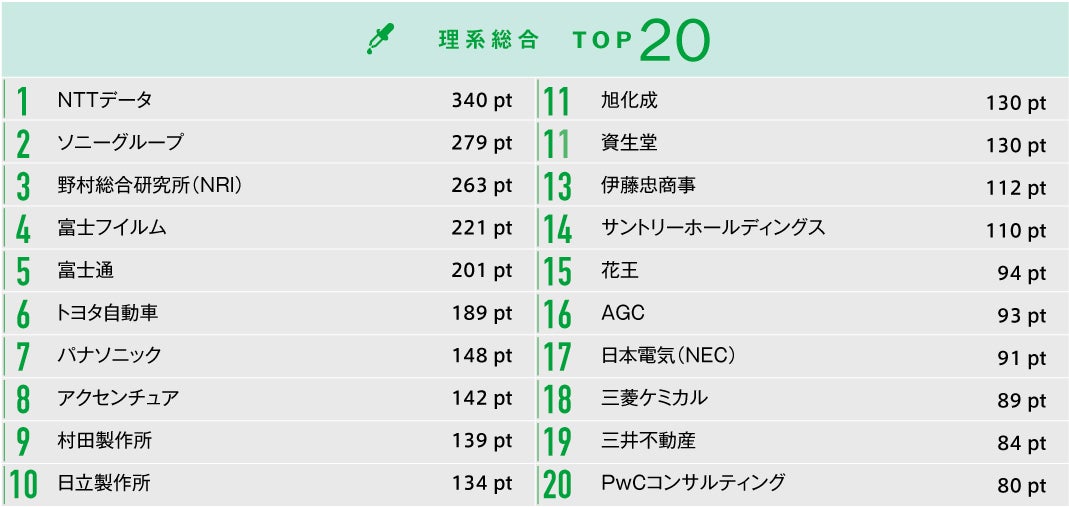Open 伊藤忠商事 ranking row
Viewport: 1069px width, 507px height.
point(649,186)
